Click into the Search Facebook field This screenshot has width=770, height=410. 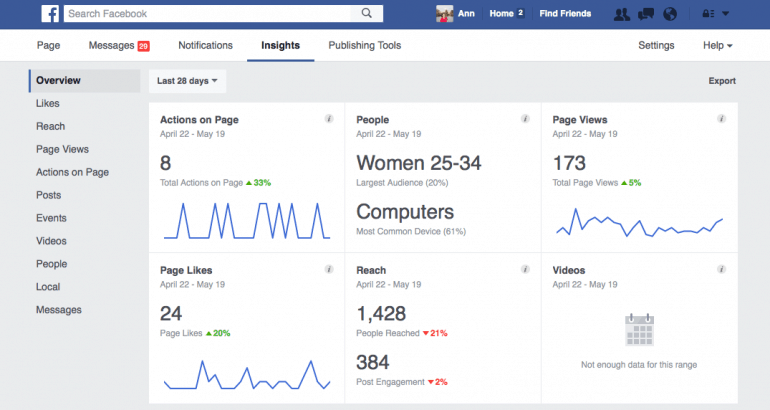click(x=207, y=13)
